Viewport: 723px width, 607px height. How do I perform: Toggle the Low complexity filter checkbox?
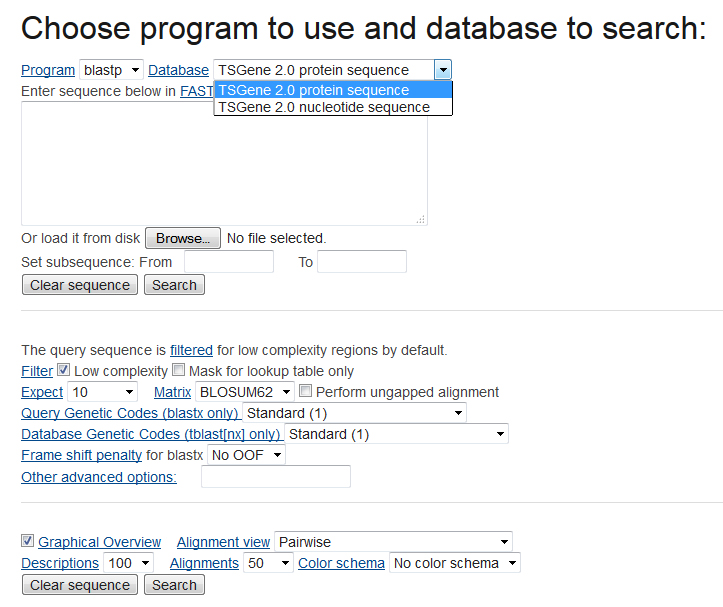coord(64,371)
